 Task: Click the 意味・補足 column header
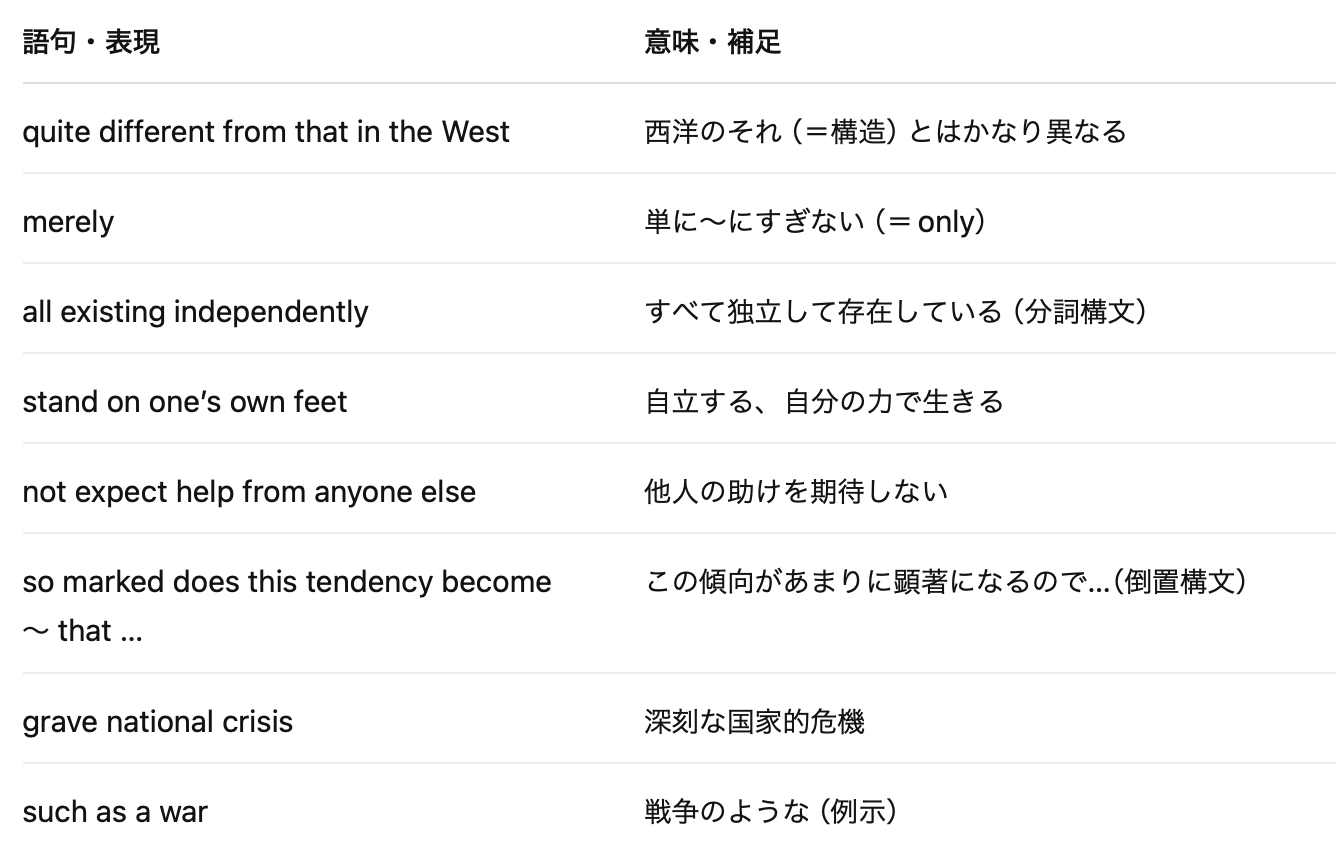tap(713, 42)
